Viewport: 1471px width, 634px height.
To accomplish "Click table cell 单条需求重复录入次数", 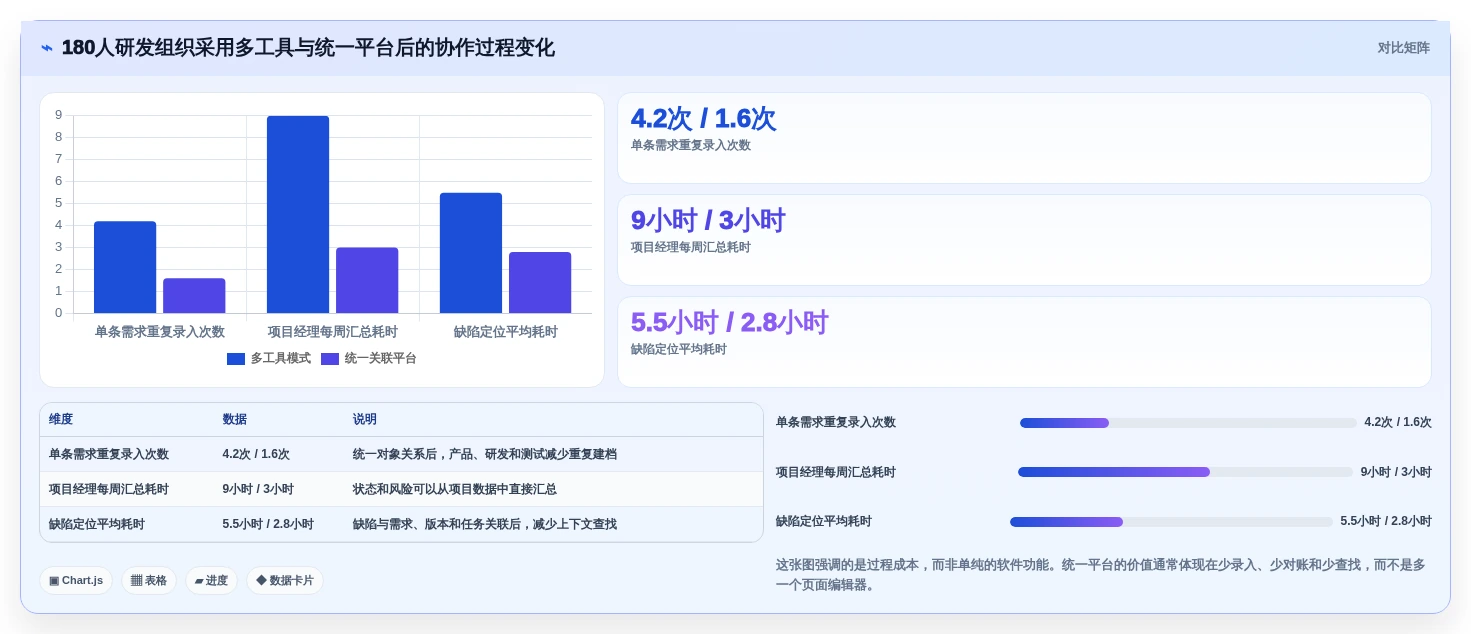I will tap(109, 454).
